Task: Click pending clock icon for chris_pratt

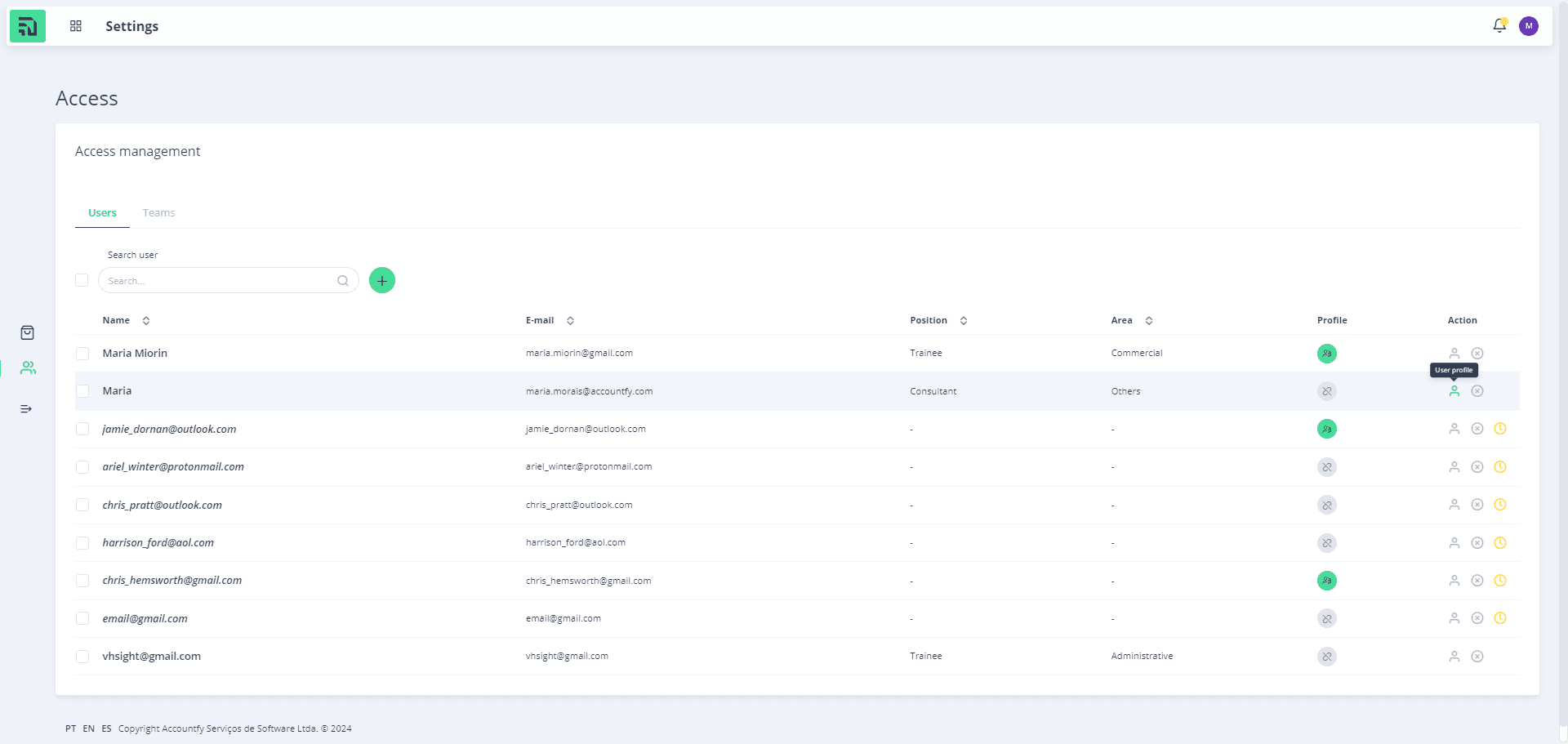Action: click(1500, 505)
